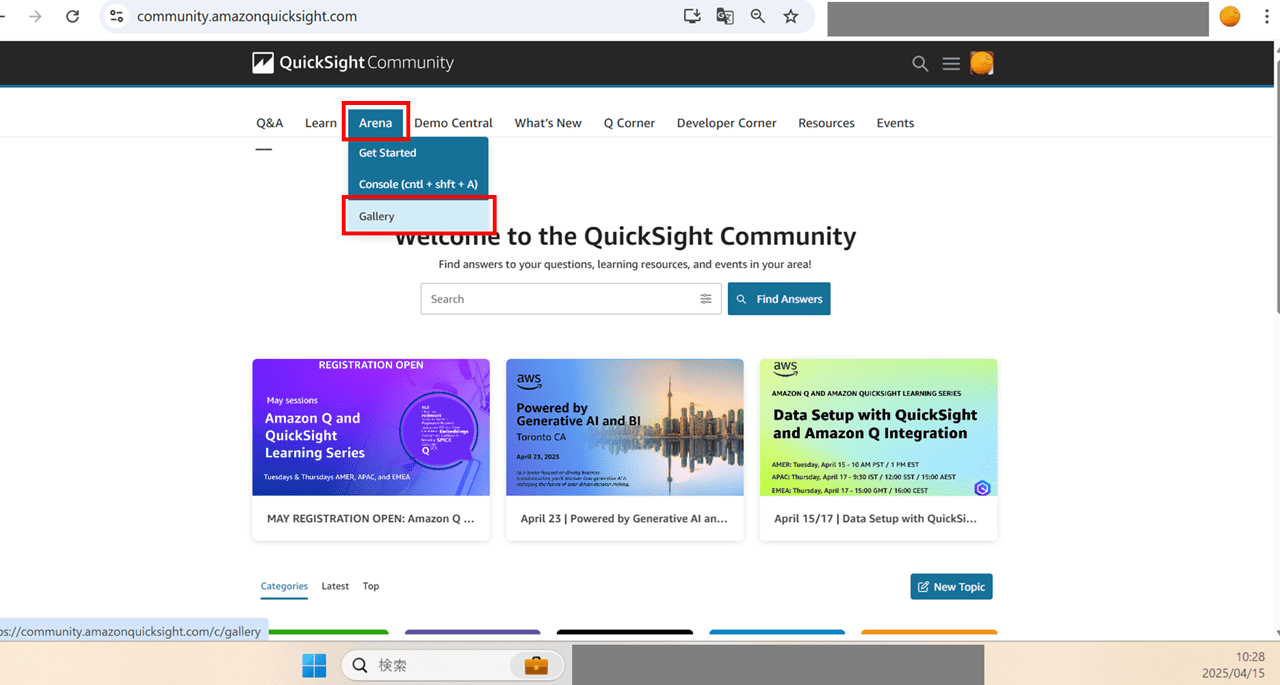
Task: Open search filter options icon
Action: [x=706, y=299]
